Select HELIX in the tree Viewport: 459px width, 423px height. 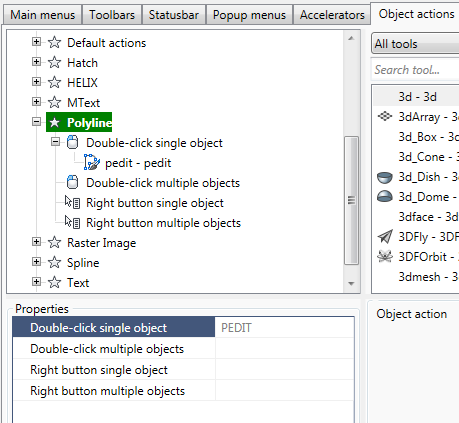[82, 83]
